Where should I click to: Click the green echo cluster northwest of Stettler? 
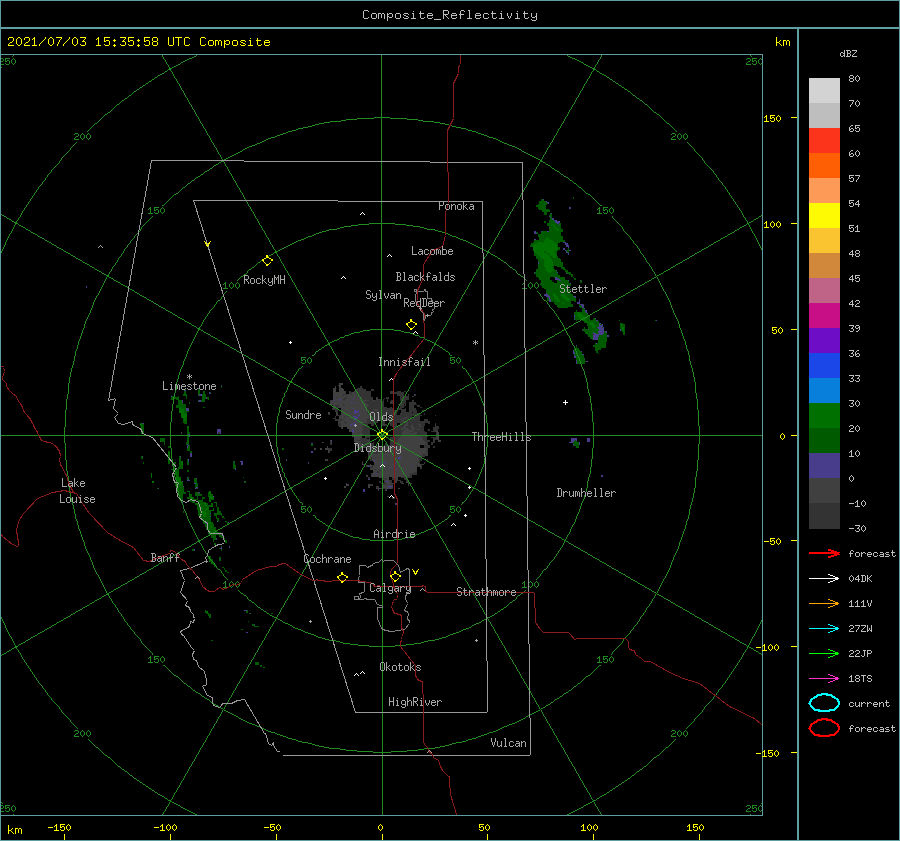click(551, 255)
